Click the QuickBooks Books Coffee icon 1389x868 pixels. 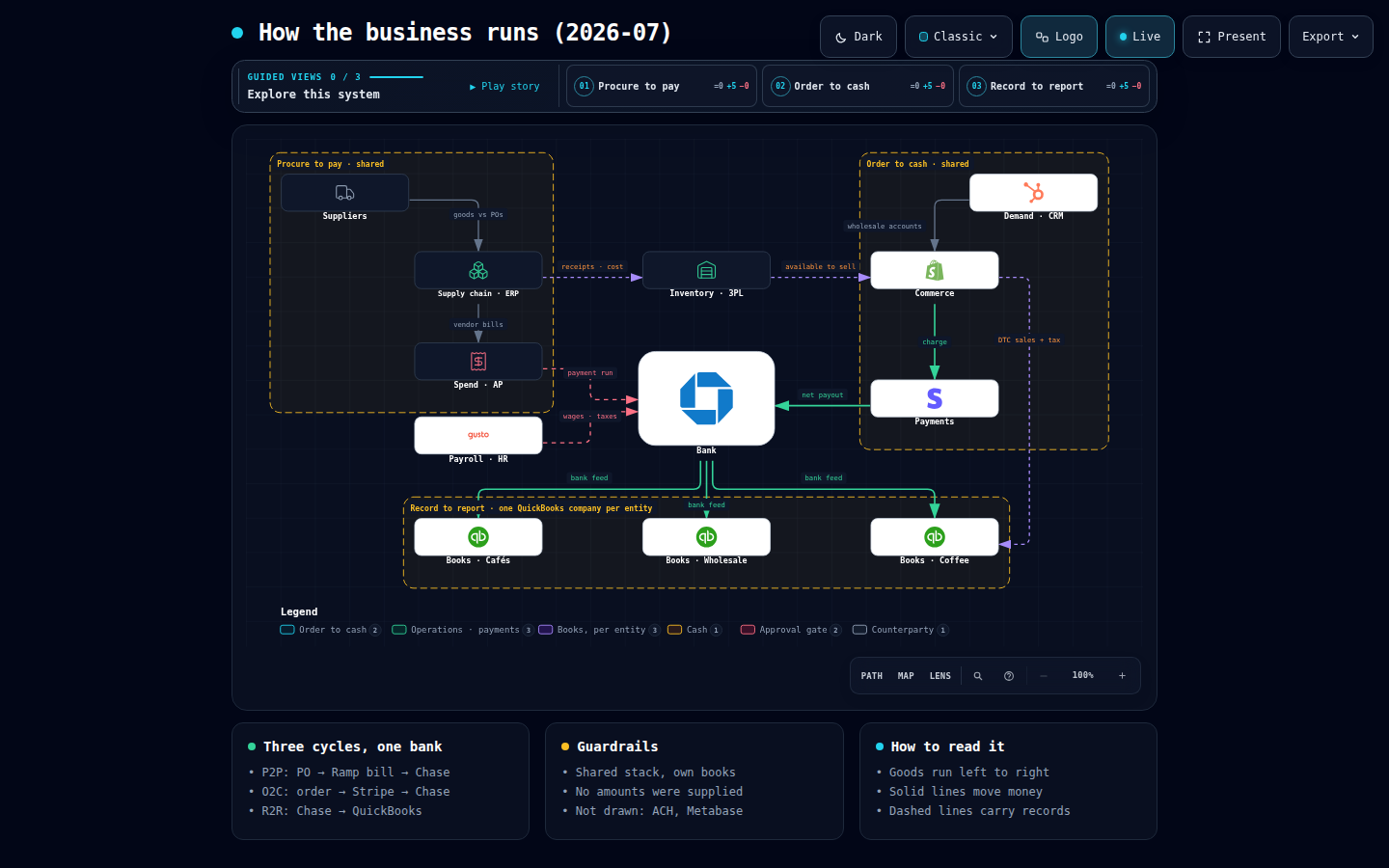click(x=935, y=537)
